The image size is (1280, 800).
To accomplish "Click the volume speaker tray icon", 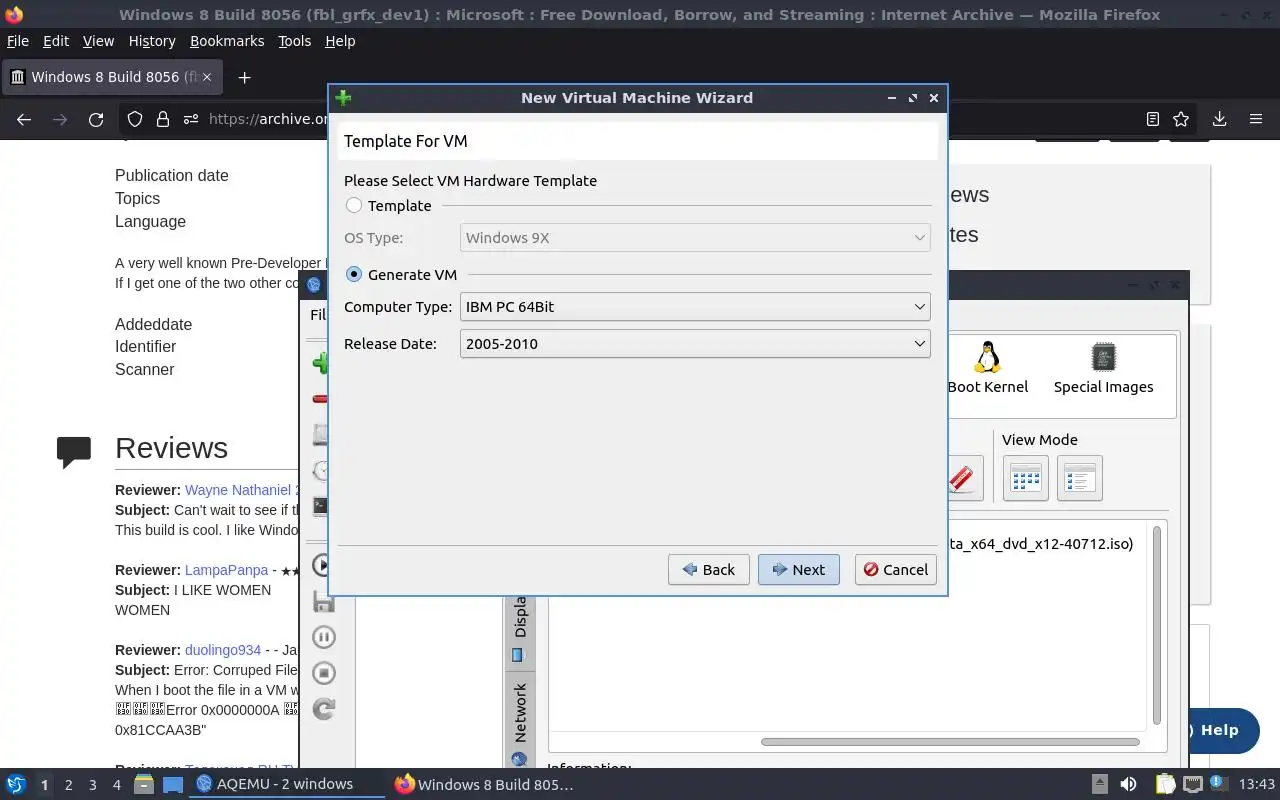I will pyautogui.click(x=1128, y=784).
